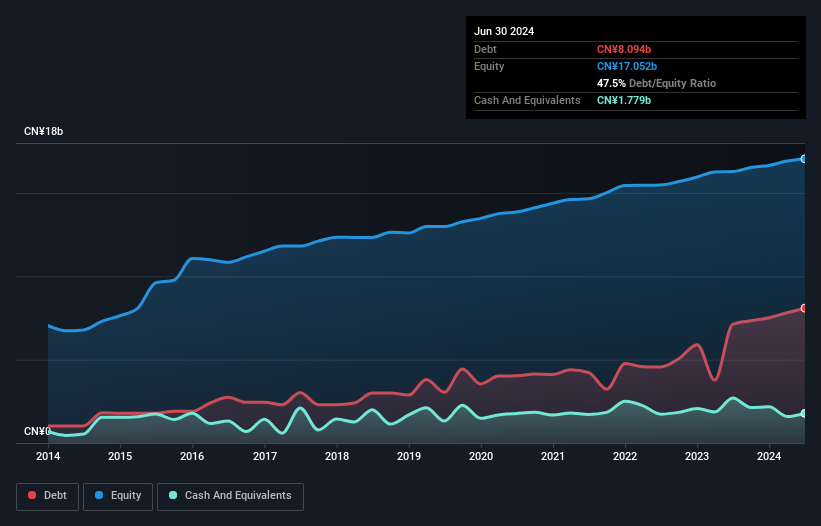
Task: Click the 2014 x-axis label
Action: (48, 456)
